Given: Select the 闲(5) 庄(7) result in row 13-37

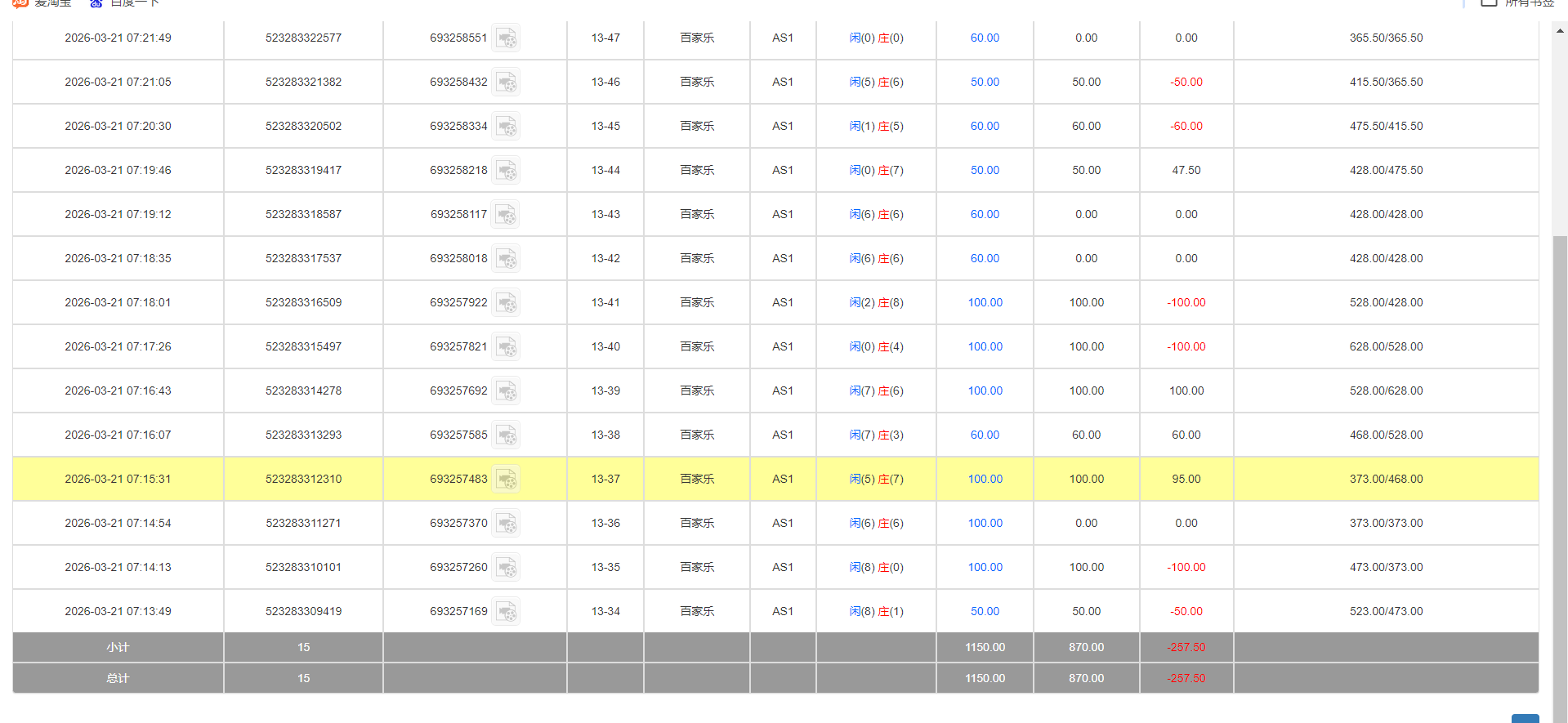Looking at the screenshot, I should [x=876, y=480].
